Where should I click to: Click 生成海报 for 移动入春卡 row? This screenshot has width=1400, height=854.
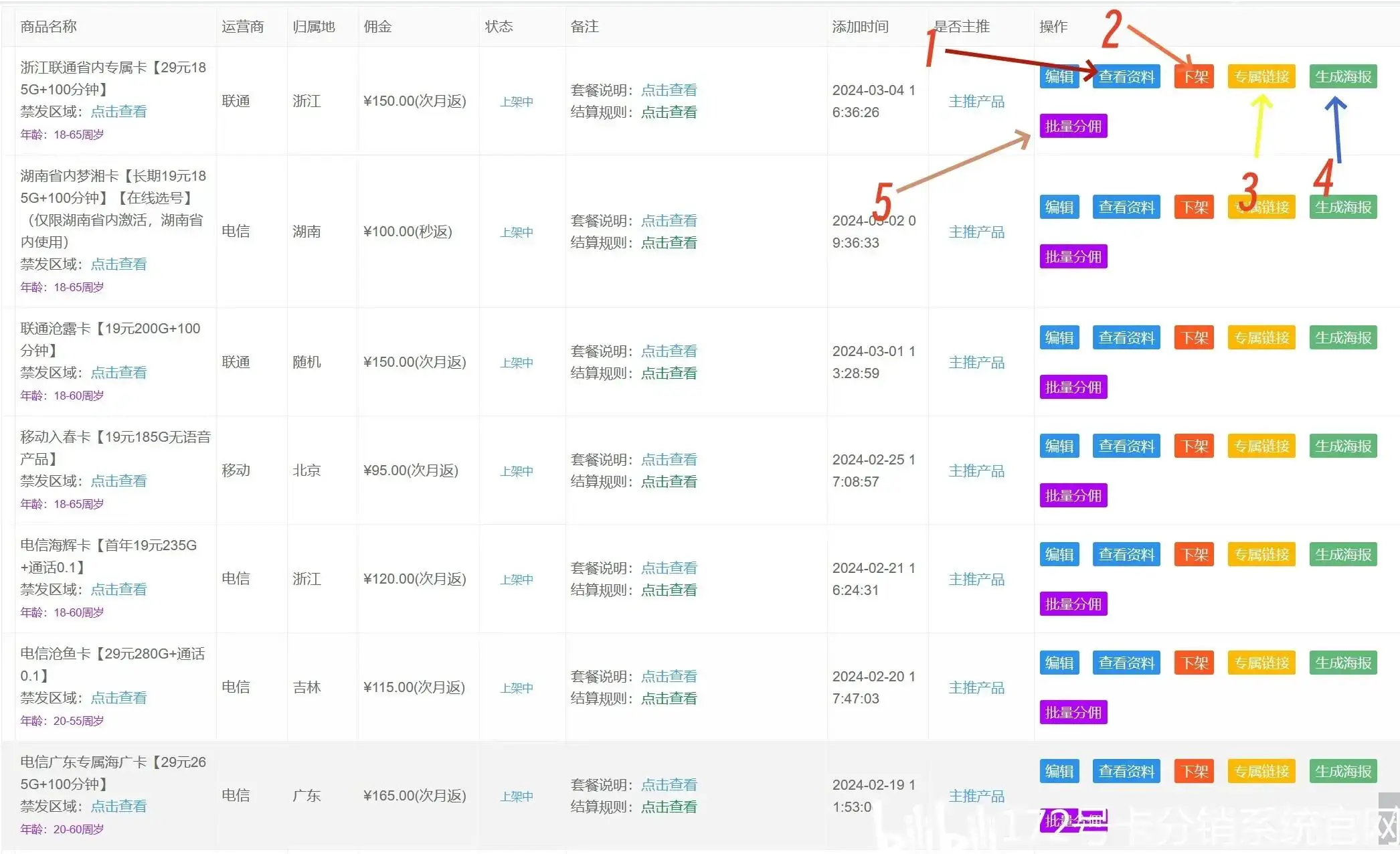click(1343, 446)
